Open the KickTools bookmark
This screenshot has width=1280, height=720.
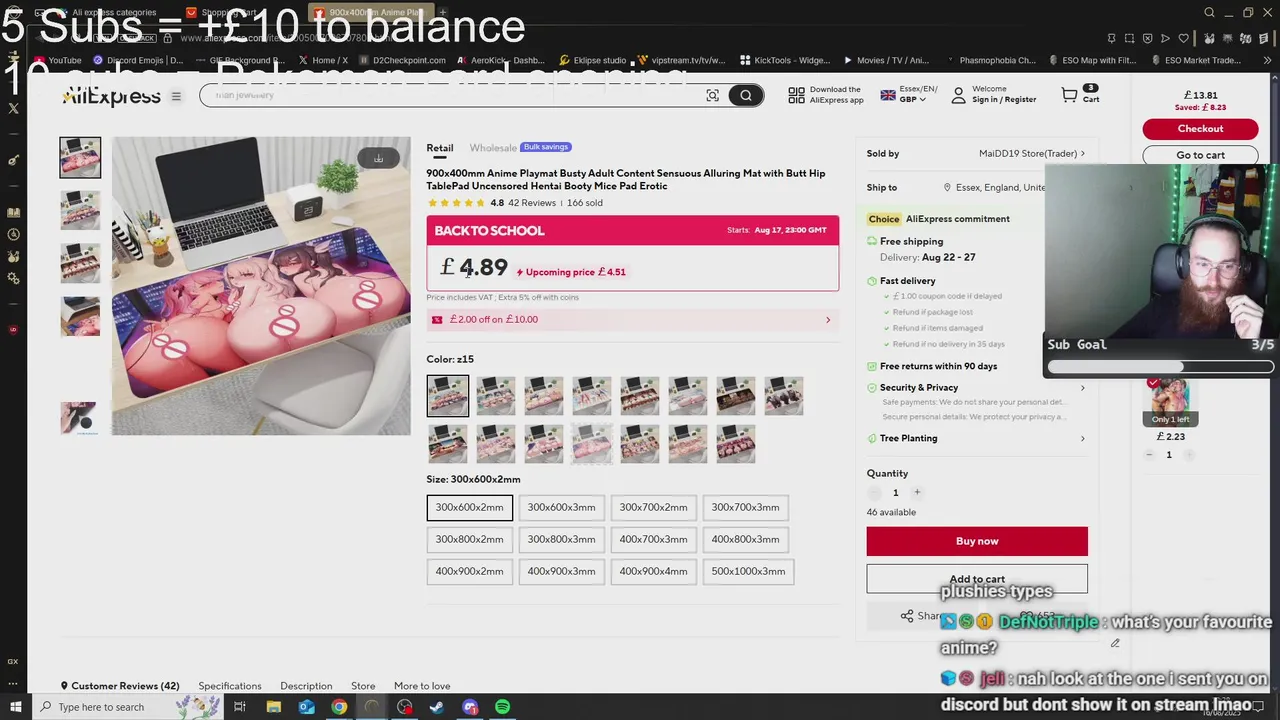pos(785,60)
